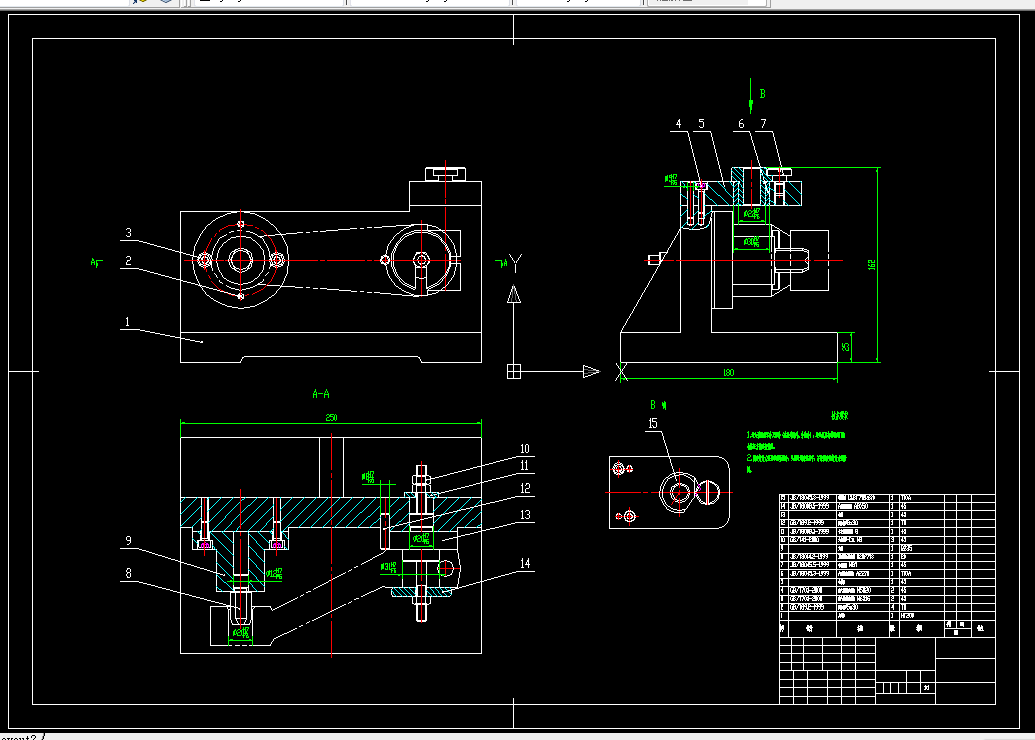Click the 250 width dimension text
This screenshot has height=740, width=1035.
tap(331, 417)
